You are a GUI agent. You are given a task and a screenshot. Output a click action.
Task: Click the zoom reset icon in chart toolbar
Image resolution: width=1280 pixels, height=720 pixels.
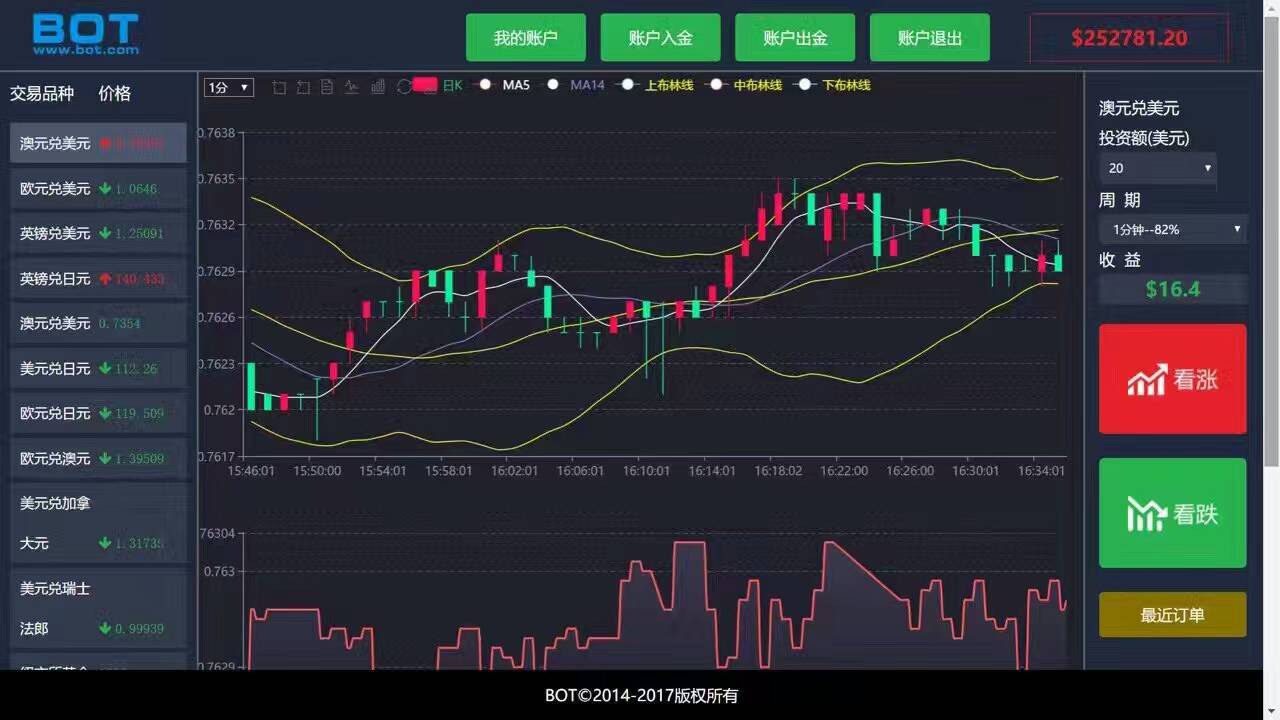pyautogui.click(x=303, y=87)
